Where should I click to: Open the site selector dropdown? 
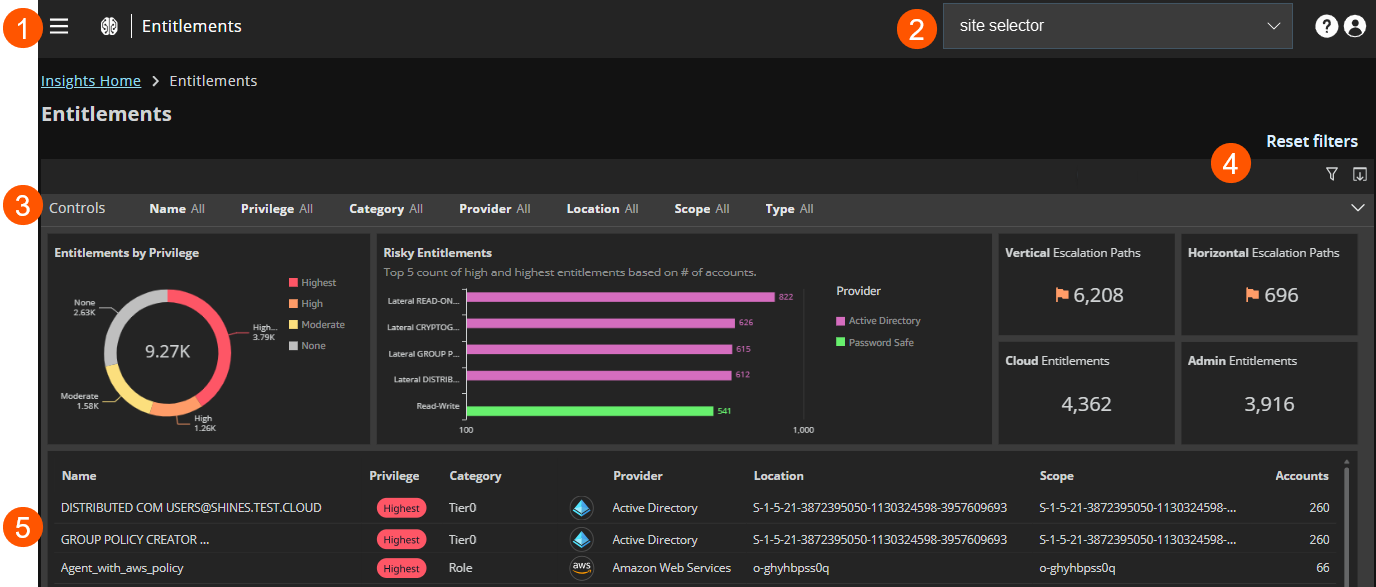(x=1117, y=26)
